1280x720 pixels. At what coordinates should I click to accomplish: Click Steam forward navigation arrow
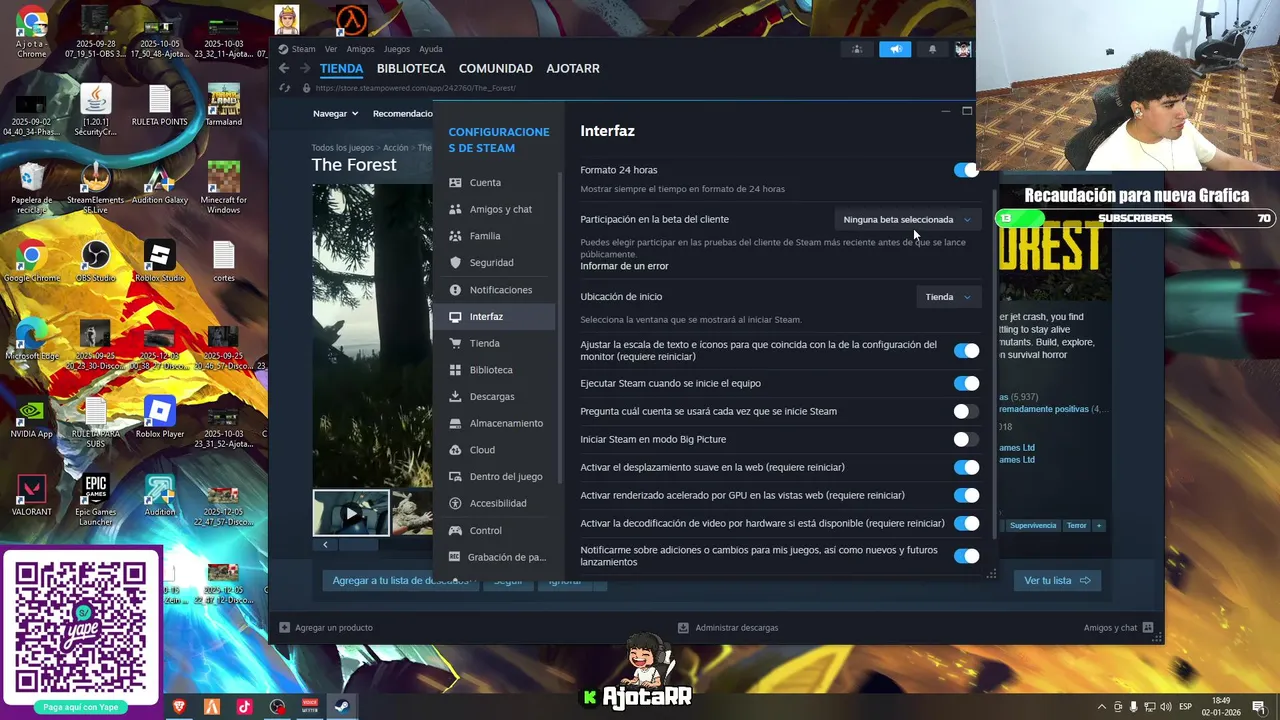click(305, 68)
